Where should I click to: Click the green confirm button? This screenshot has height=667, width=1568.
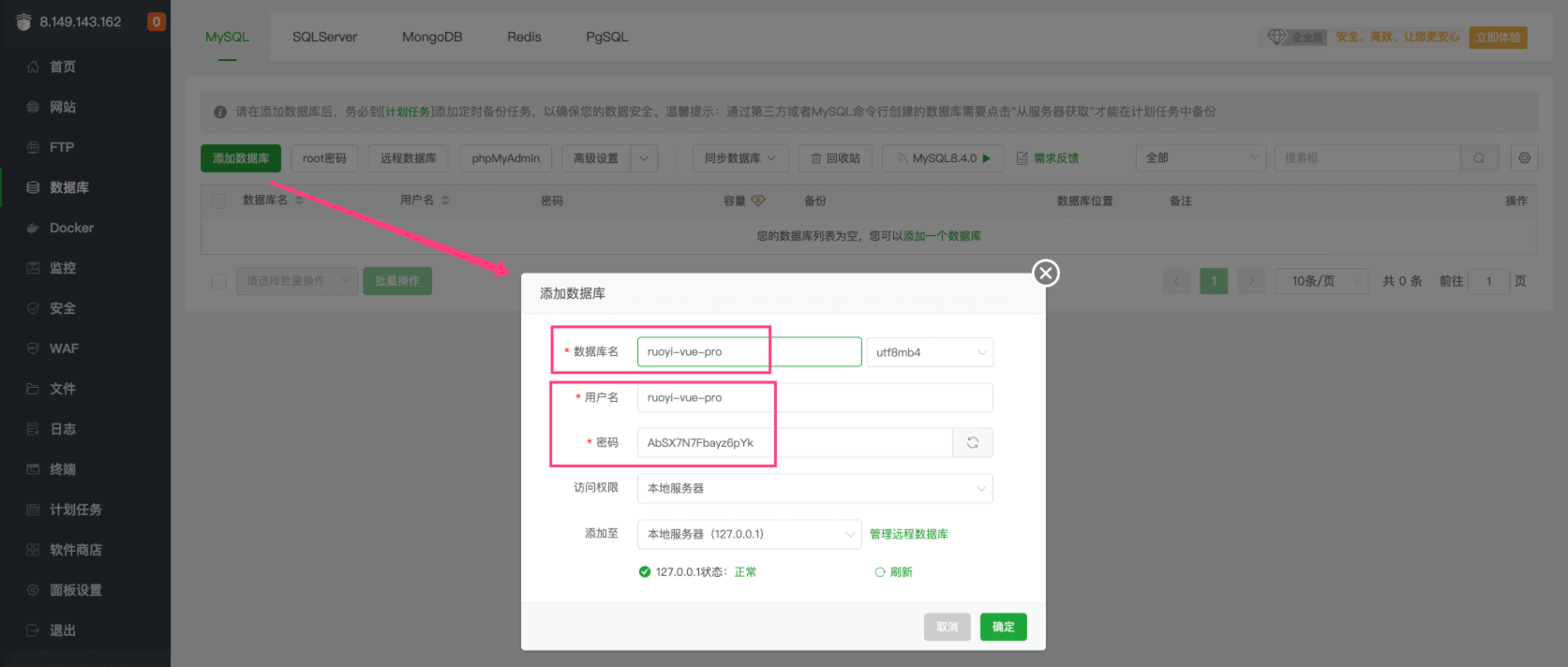click(x=1003, y=627)
